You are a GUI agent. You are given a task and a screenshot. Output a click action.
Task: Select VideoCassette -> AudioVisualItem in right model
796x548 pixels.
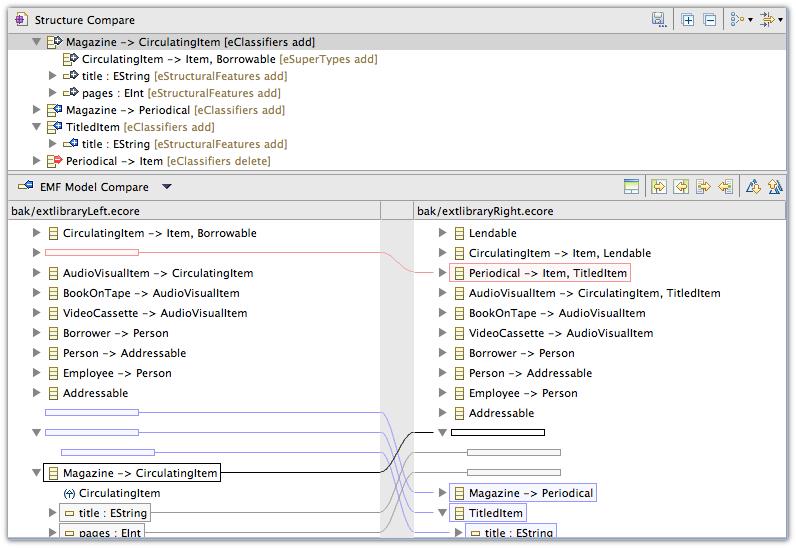coord(561,333)
